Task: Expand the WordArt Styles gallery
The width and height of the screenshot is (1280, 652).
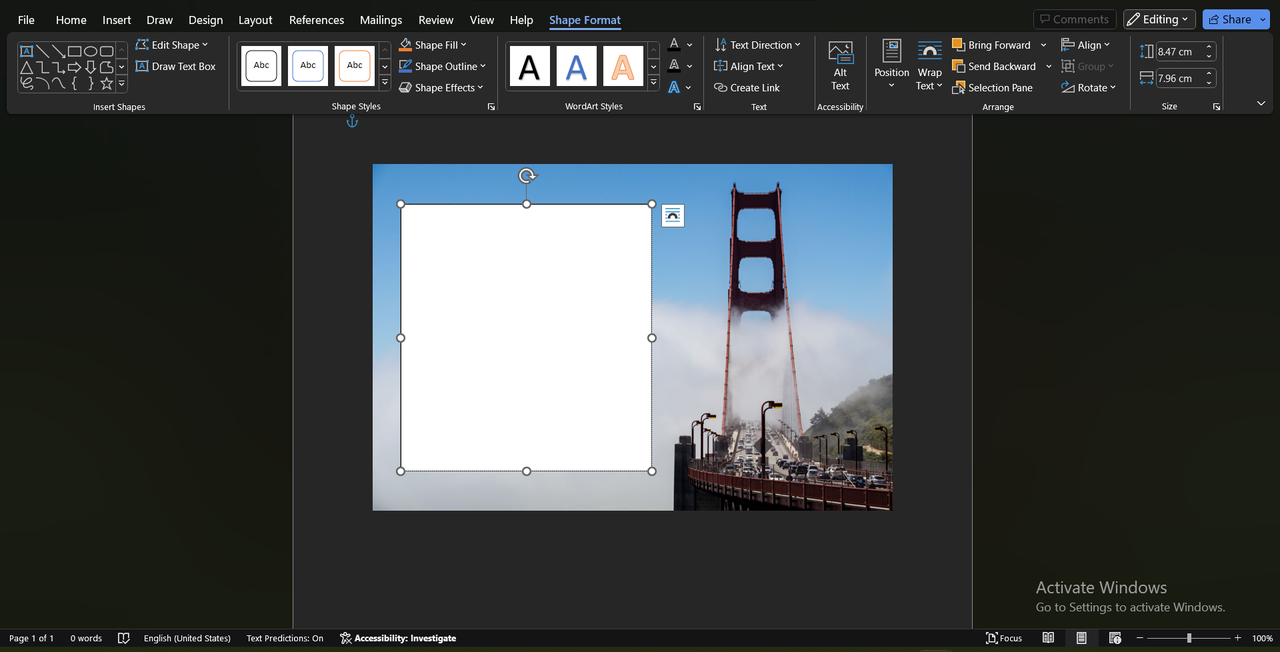Action: coord(653,83)
